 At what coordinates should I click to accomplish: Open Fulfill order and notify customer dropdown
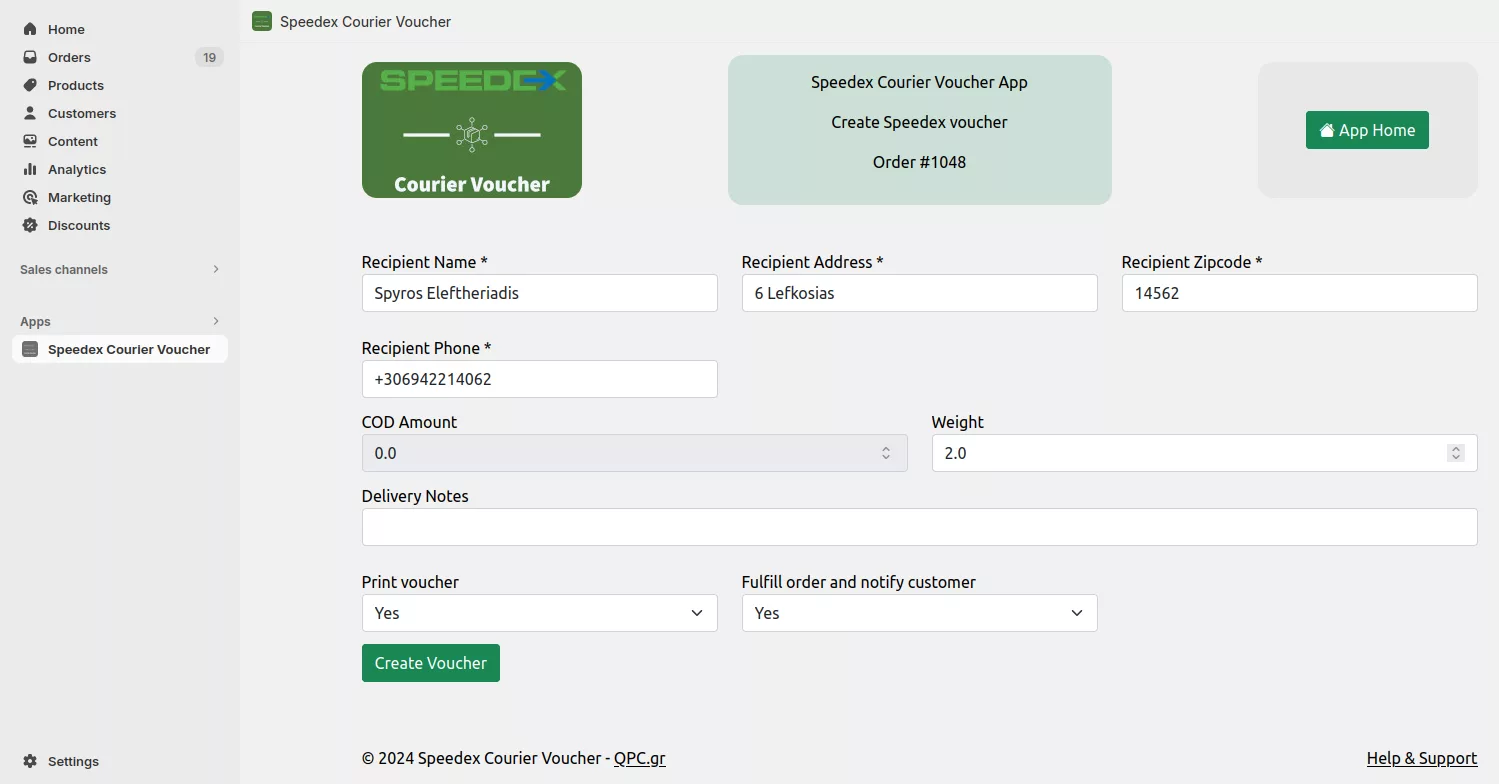[x=920, y=613]
